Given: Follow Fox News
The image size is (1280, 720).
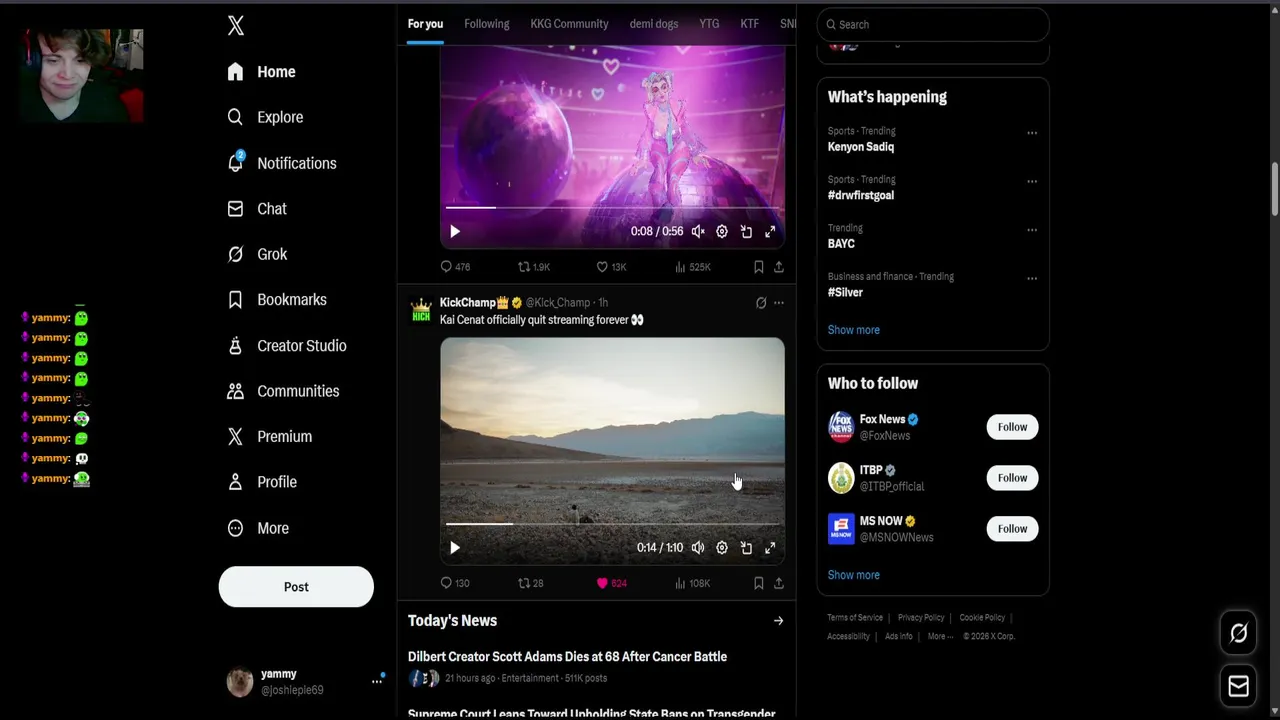Looking at the screenshot, I should (x=1012, y=427).
